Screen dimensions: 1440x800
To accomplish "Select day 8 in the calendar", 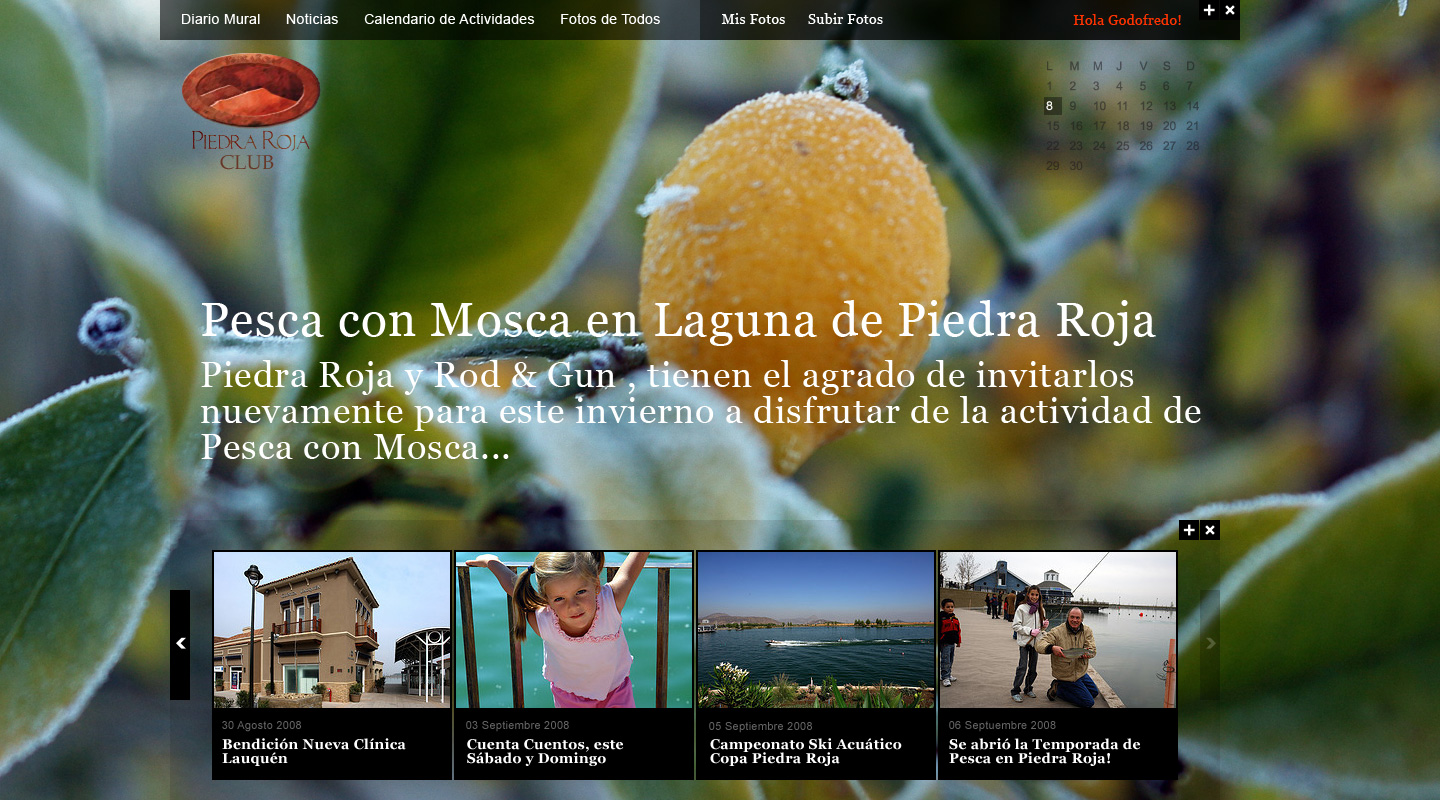I will tap(1050, 106).
